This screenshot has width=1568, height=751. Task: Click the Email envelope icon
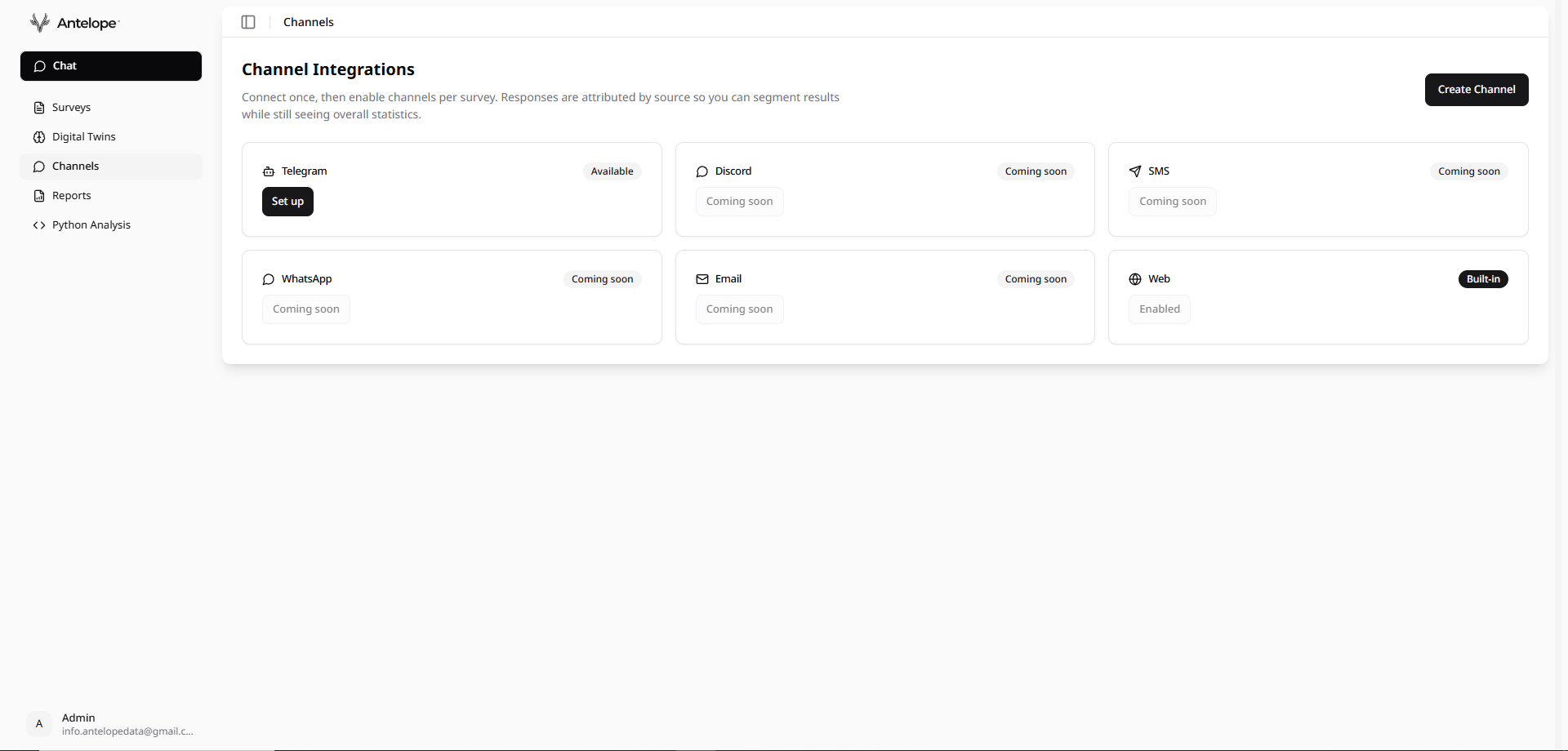click(x=703, y=278)
